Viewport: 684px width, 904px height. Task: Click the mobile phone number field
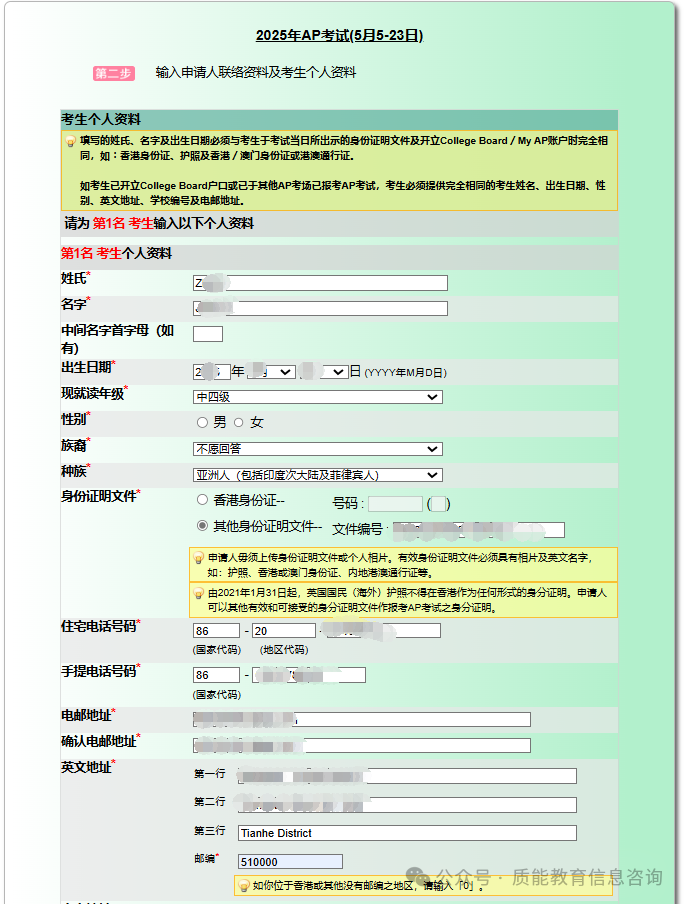(x=309, y=675)
